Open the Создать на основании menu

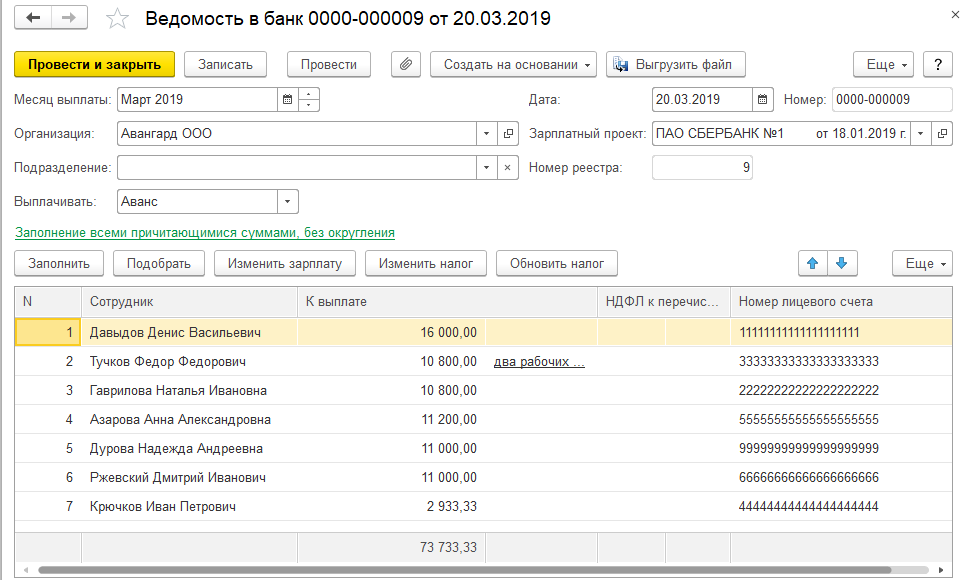tap(513, 64)
